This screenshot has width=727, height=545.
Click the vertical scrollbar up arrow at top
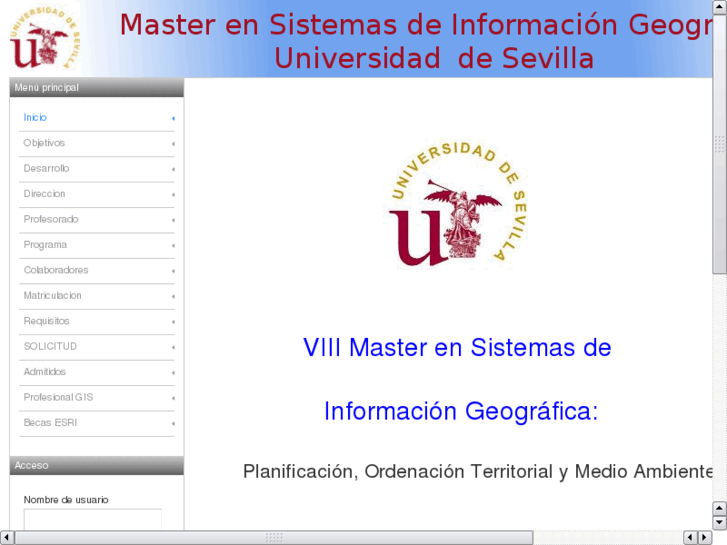(720, 7)
